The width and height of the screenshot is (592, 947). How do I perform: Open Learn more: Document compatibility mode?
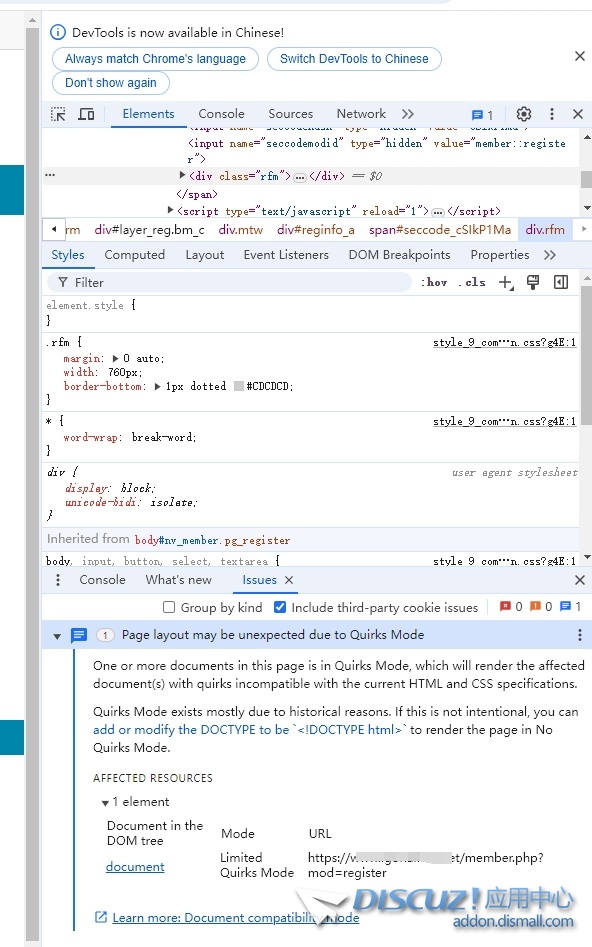coord(236,917)
